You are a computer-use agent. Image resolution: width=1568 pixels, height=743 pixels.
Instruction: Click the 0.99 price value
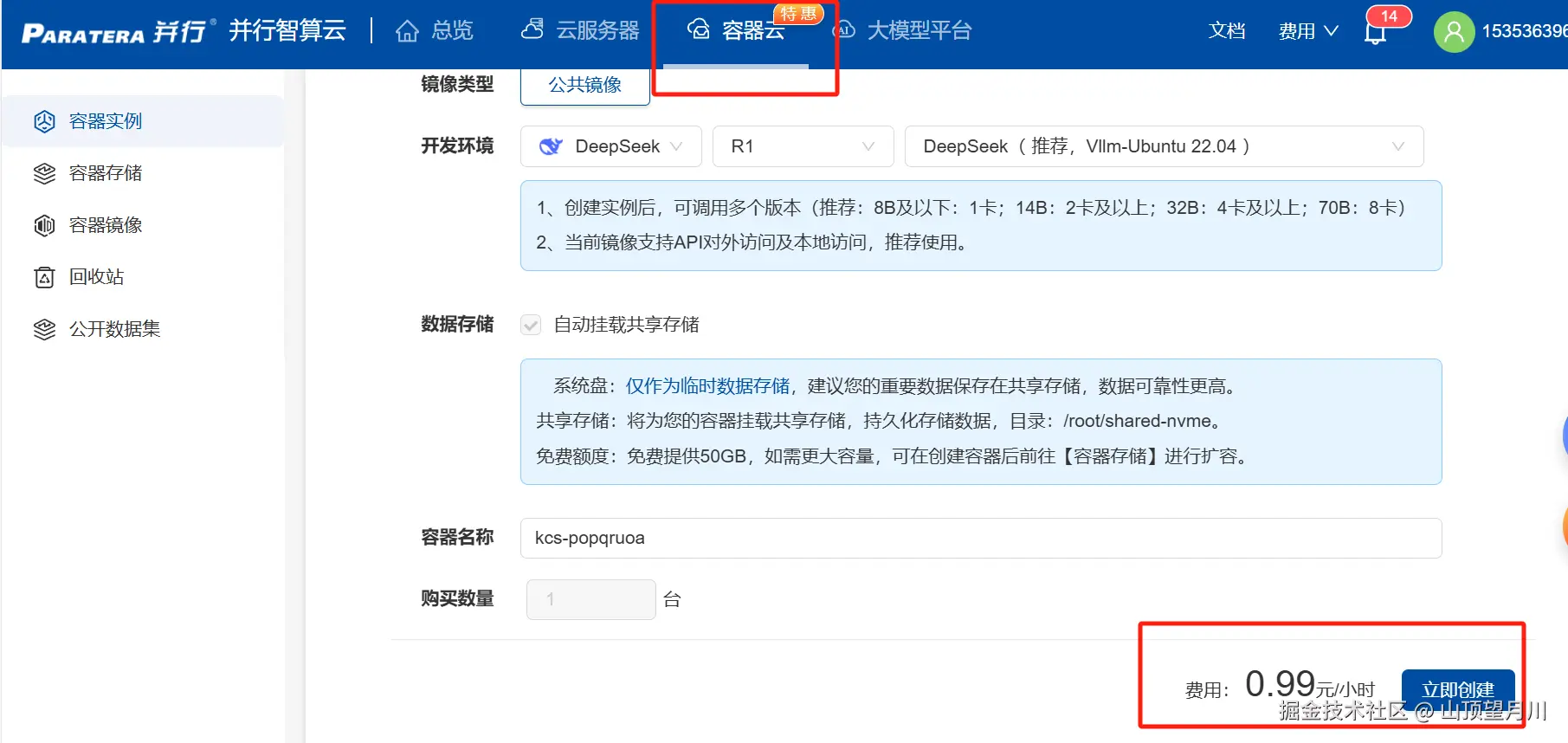coord(1281,684)
